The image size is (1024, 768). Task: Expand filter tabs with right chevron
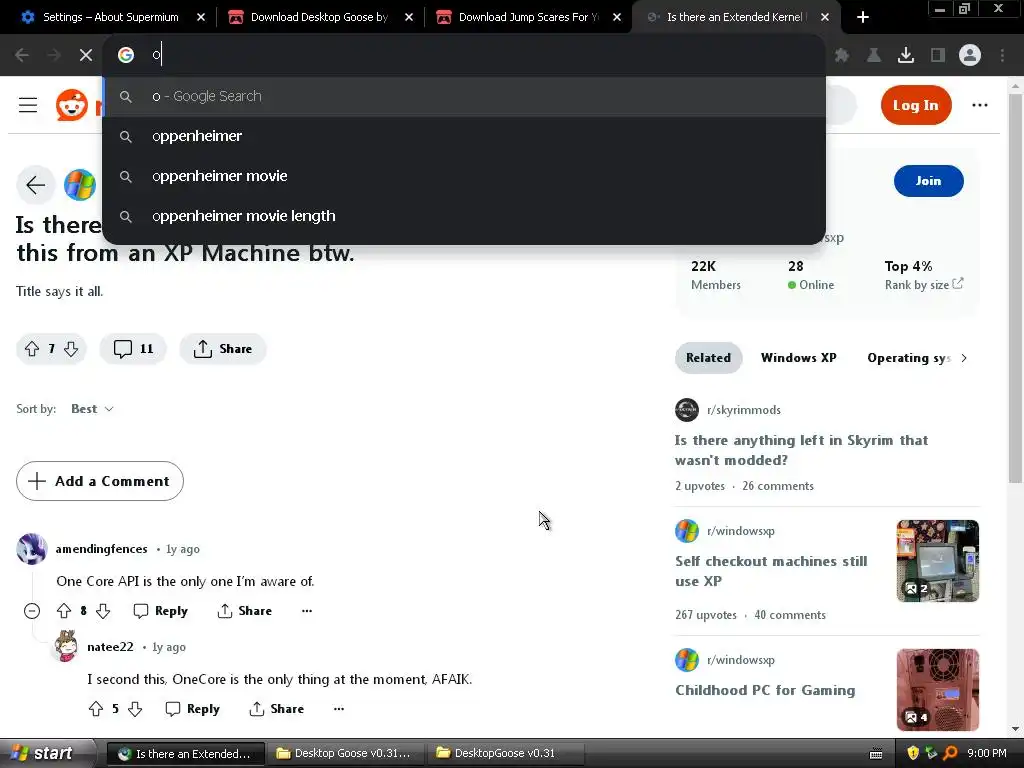click(x=964, y=358)
